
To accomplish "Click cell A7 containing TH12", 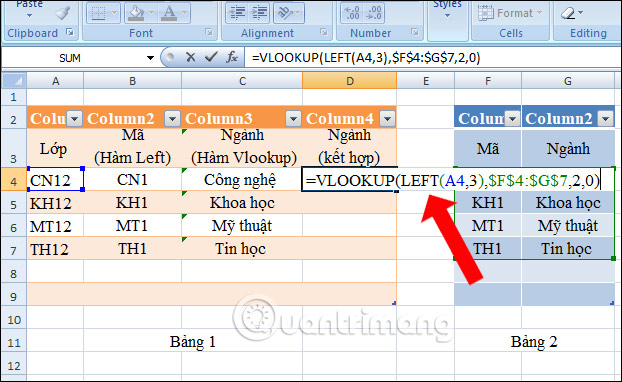I will (x=55, y=249).
